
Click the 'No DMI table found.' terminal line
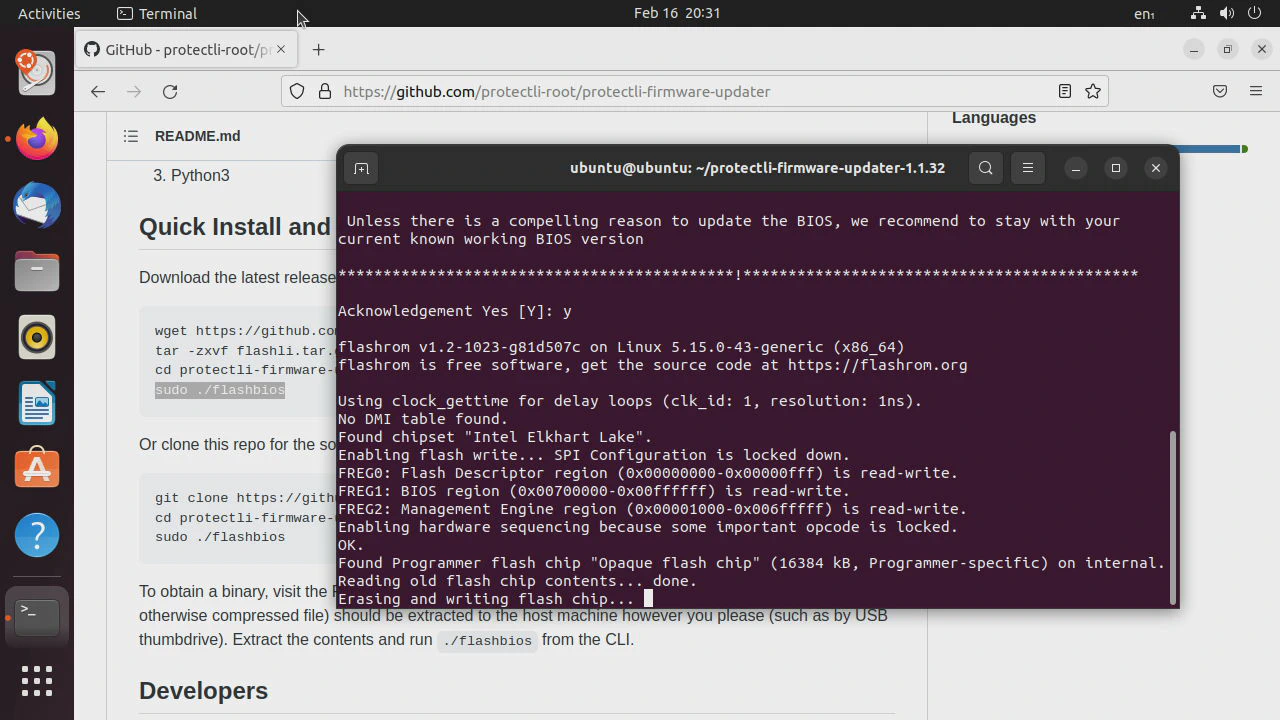tap(423, 419)
